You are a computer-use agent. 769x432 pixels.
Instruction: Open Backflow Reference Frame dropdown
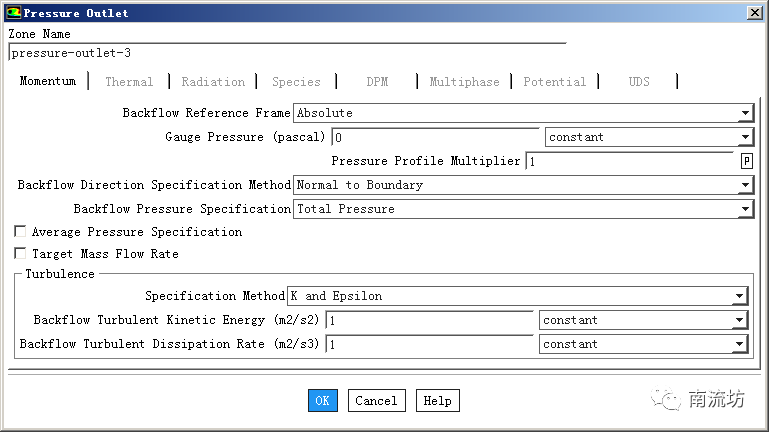745,114
